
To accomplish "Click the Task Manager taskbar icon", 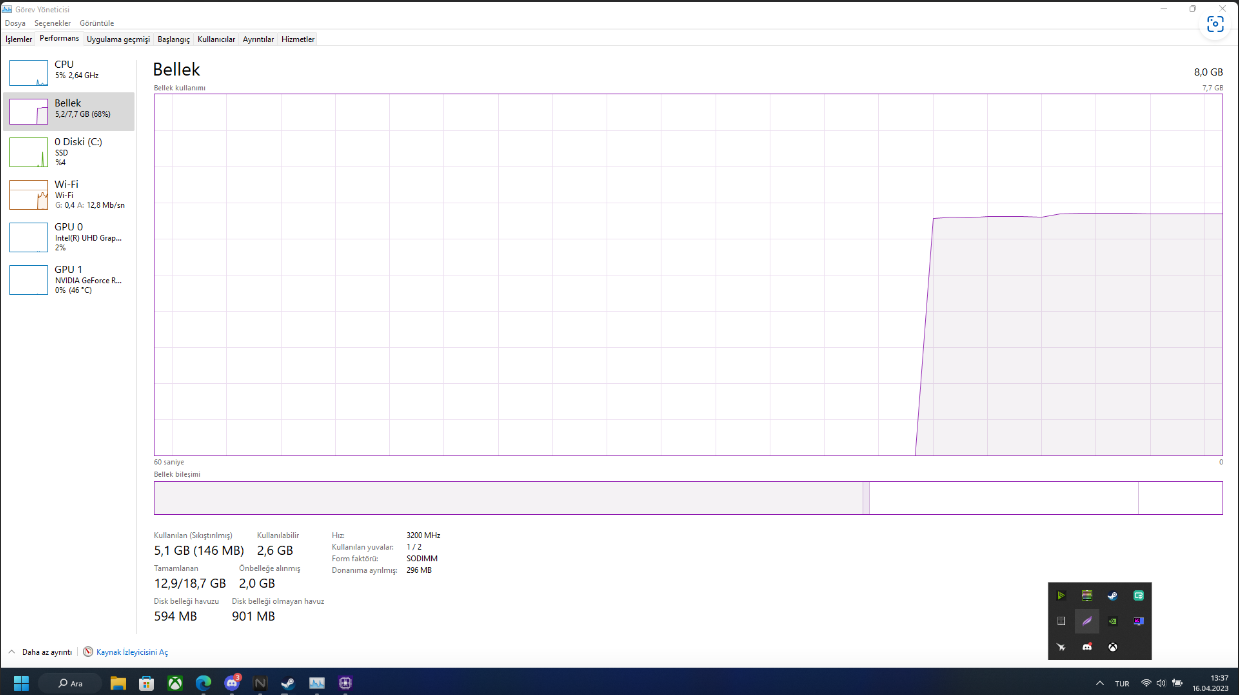I will 317,683.
